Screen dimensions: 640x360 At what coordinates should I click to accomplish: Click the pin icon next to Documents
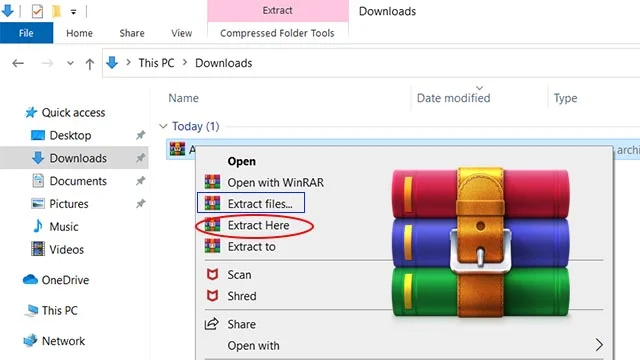click(x=140, y=181)
